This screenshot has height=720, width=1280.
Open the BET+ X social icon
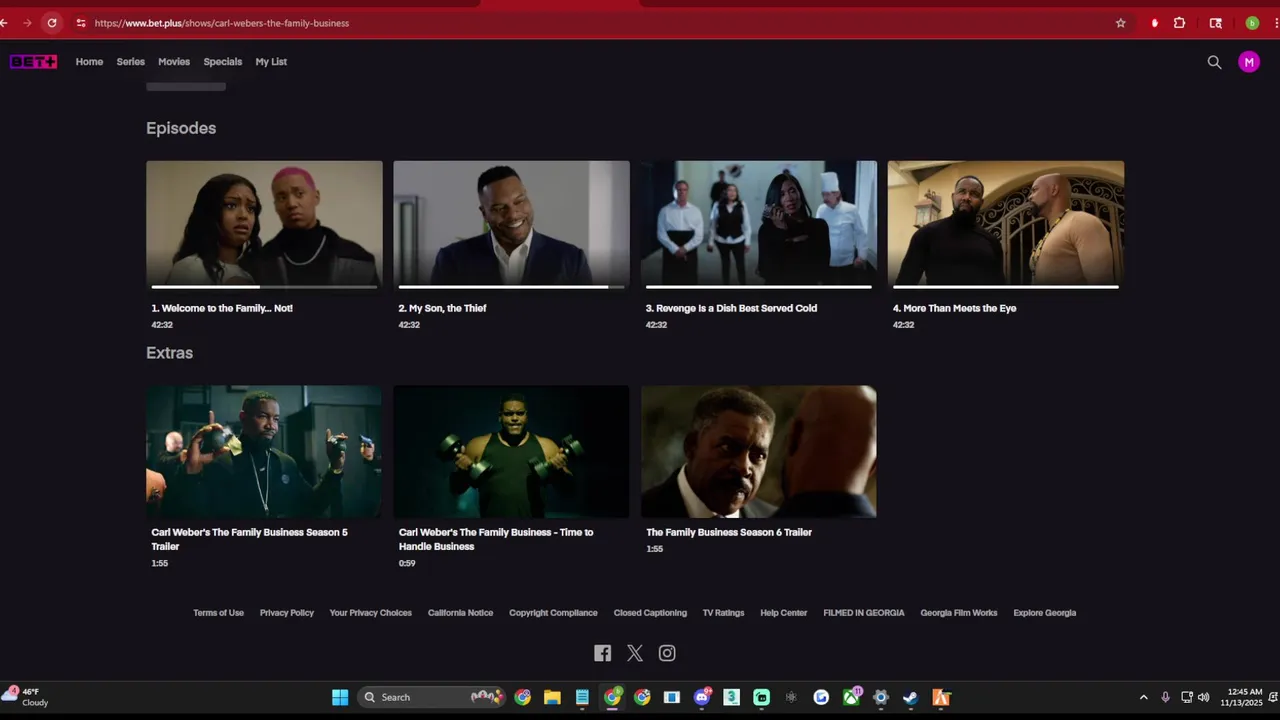[x=635, y=653]
